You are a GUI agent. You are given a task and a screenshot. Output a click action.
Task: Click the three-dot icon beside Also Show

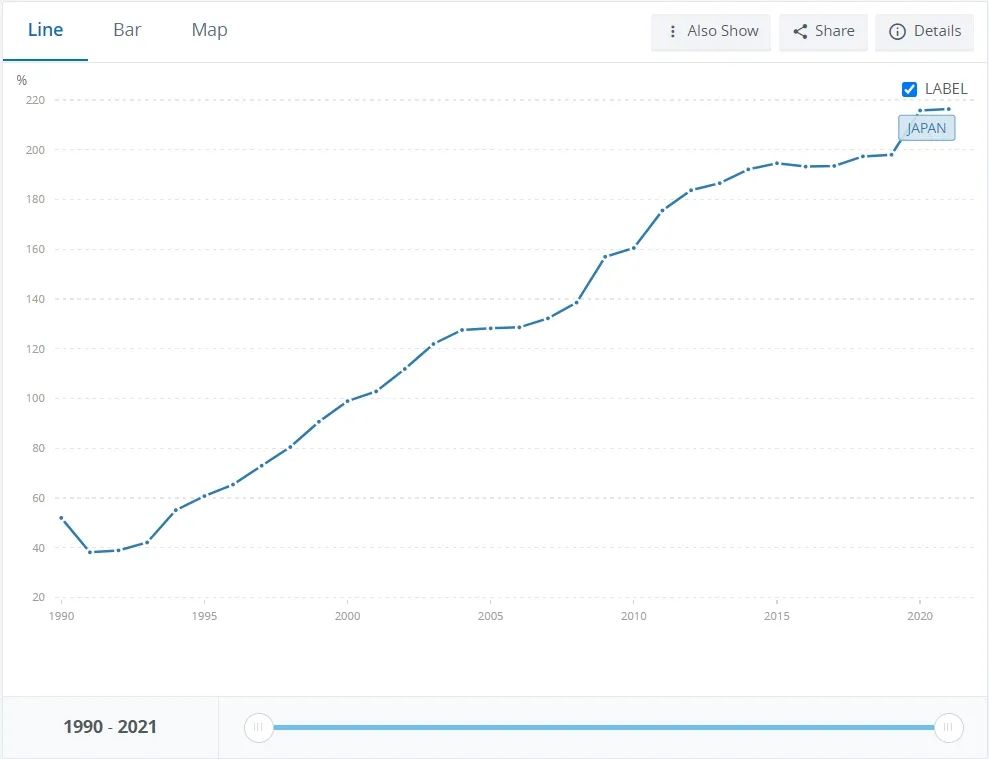coord(673,31)
